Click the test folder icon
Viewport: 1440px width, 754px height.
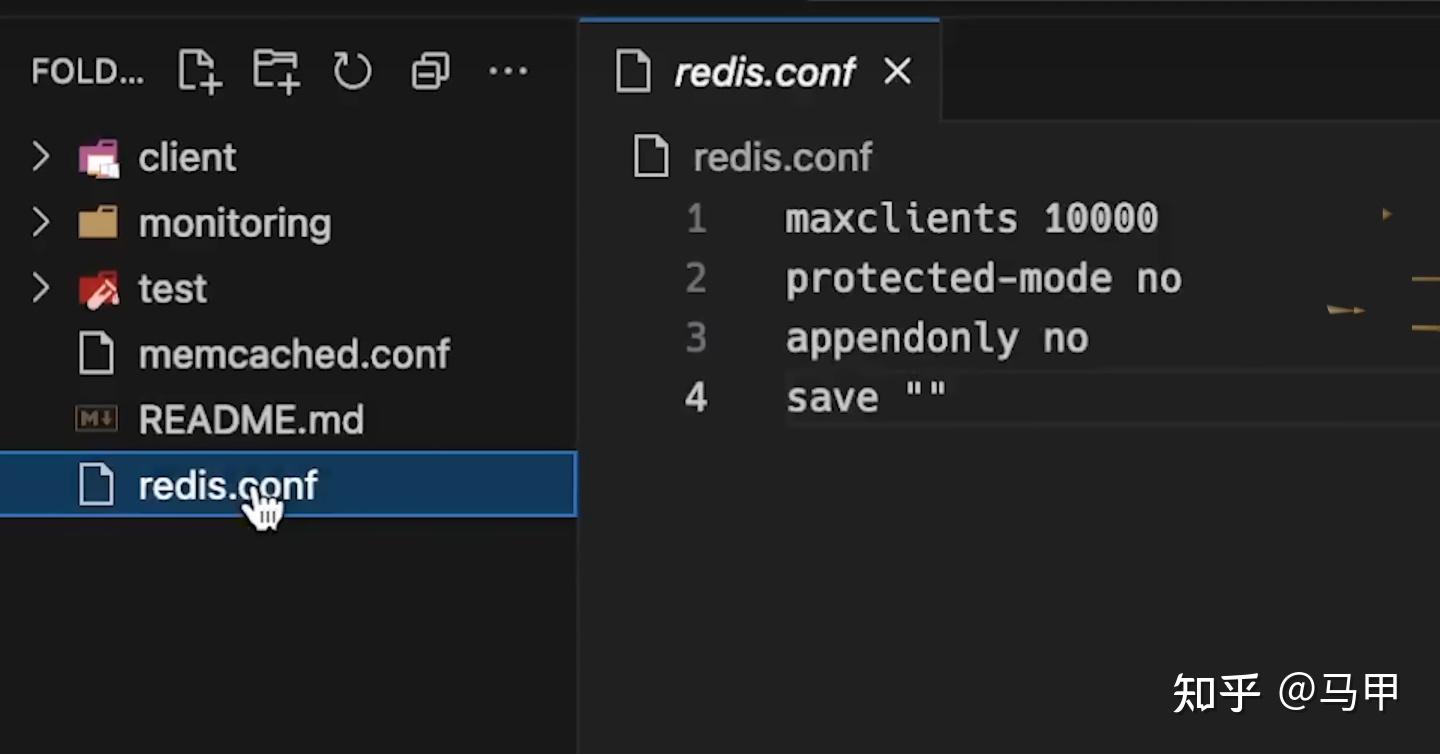tap(97, 288)
